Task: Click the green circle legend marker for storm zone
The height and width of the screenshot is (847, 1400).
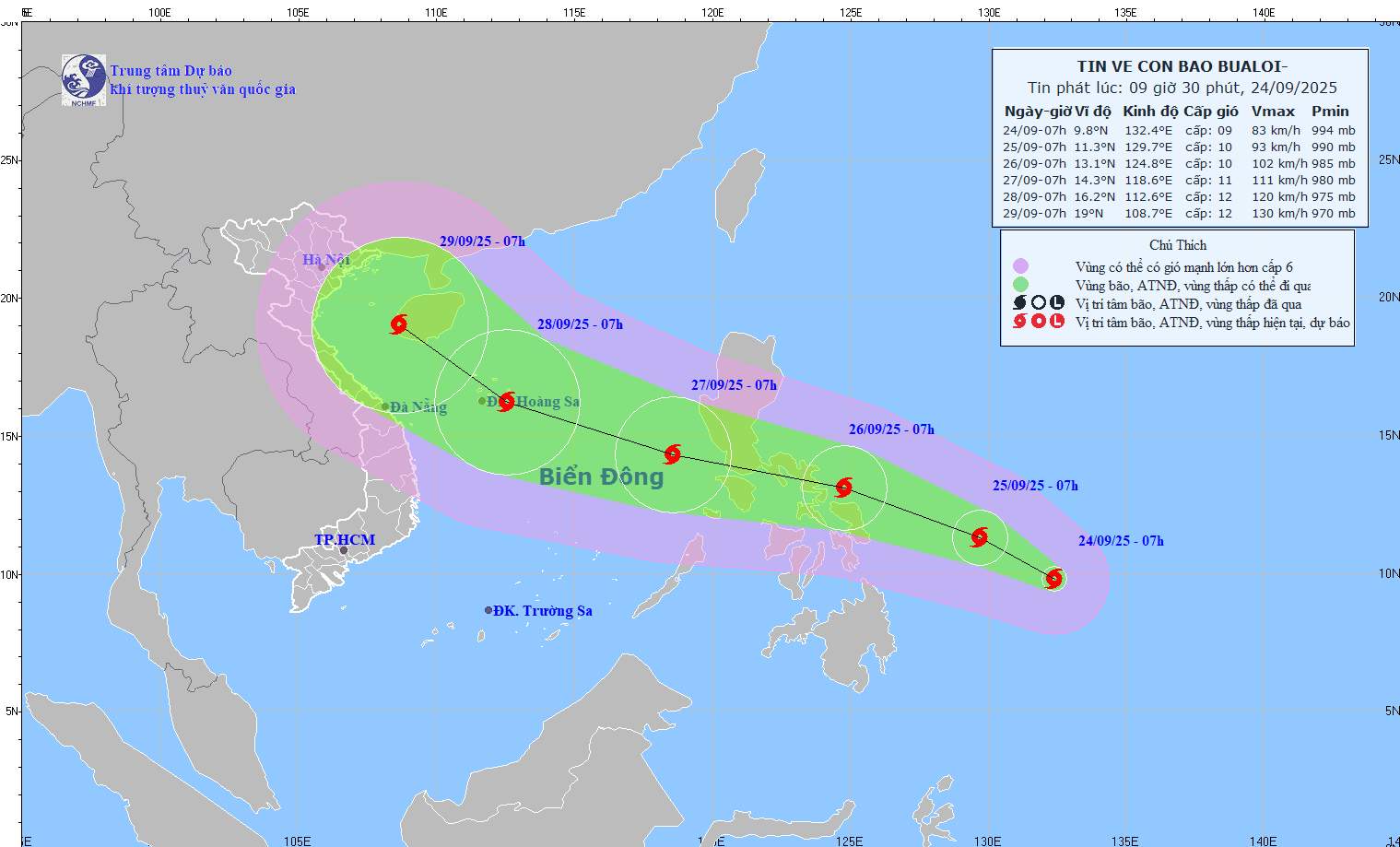Action: click(1022, 286)
